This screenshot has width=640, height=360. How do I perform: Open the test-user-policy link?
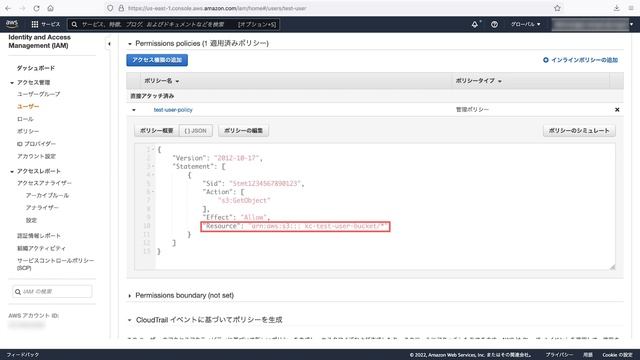tap(173, 110)
